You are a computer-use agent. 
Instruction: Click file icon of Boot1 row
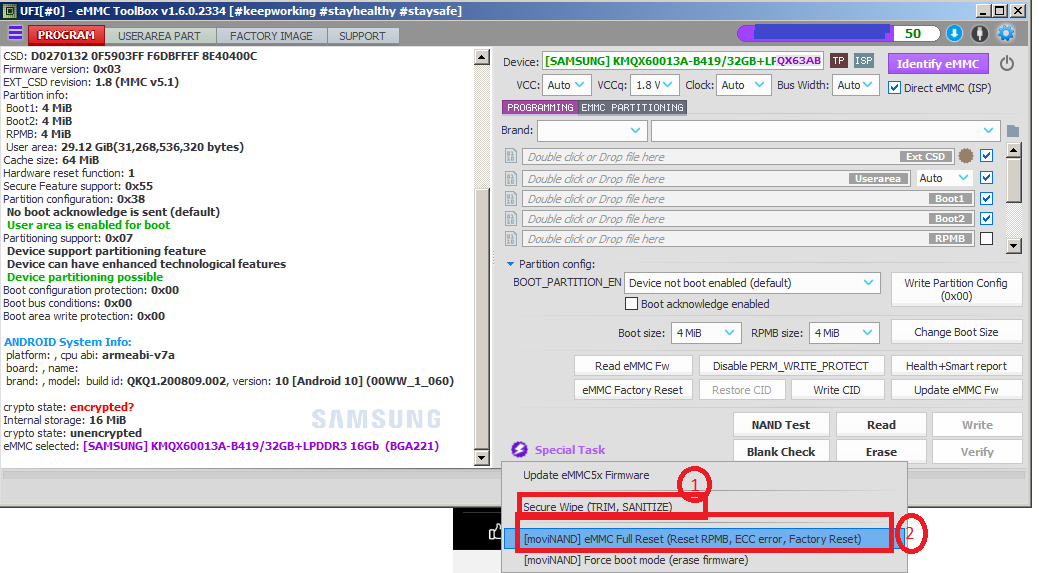point(510,198)
